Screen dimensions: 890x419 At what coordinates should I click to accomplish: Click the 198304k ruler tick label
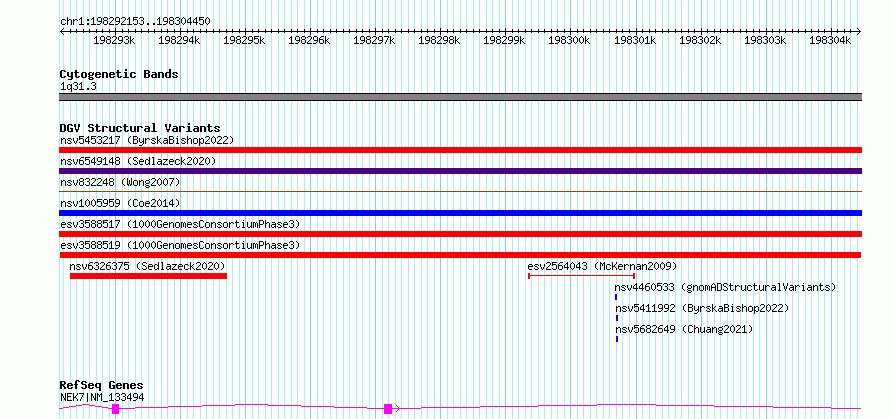coord(830,40)
